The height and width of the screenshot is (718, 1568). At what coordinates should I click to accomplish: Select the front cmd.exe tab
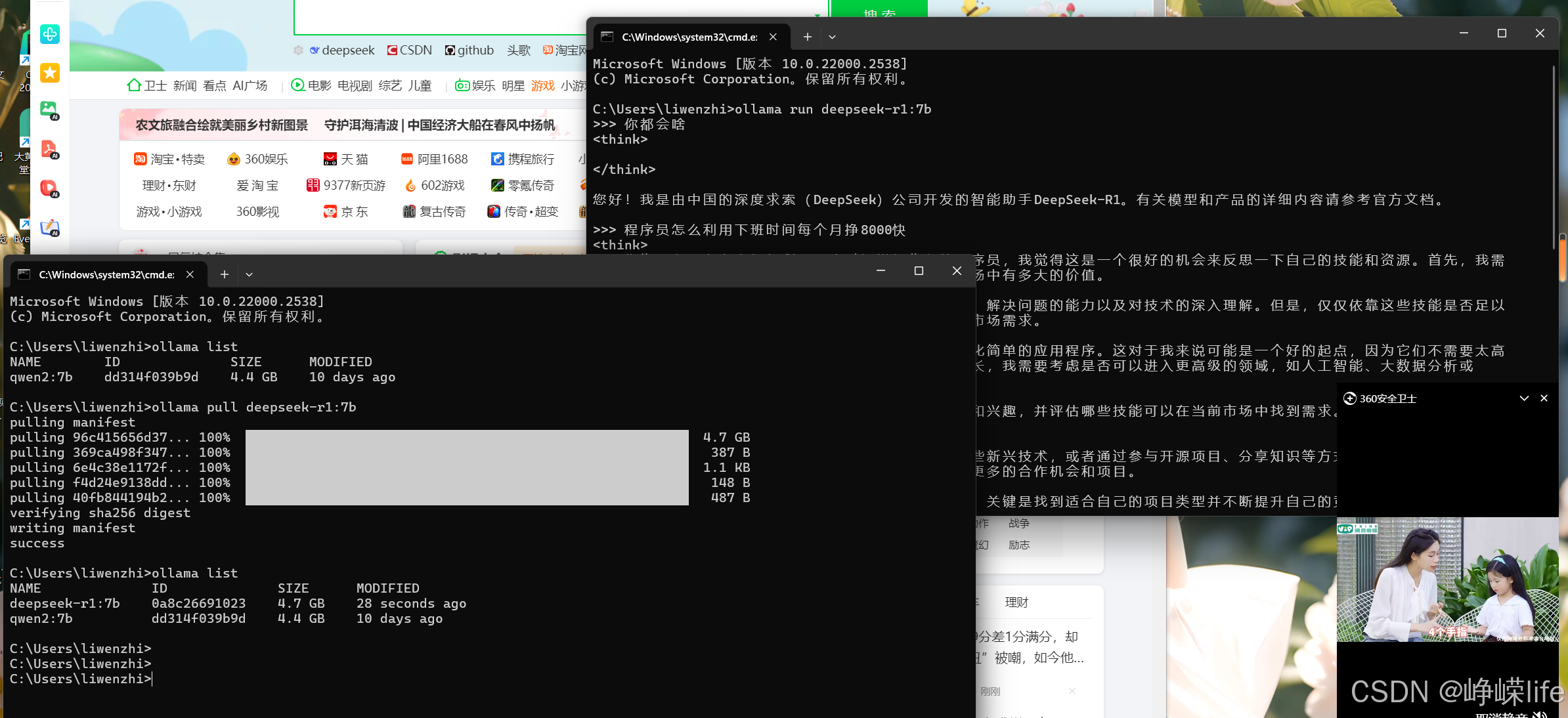click(105, 274)
